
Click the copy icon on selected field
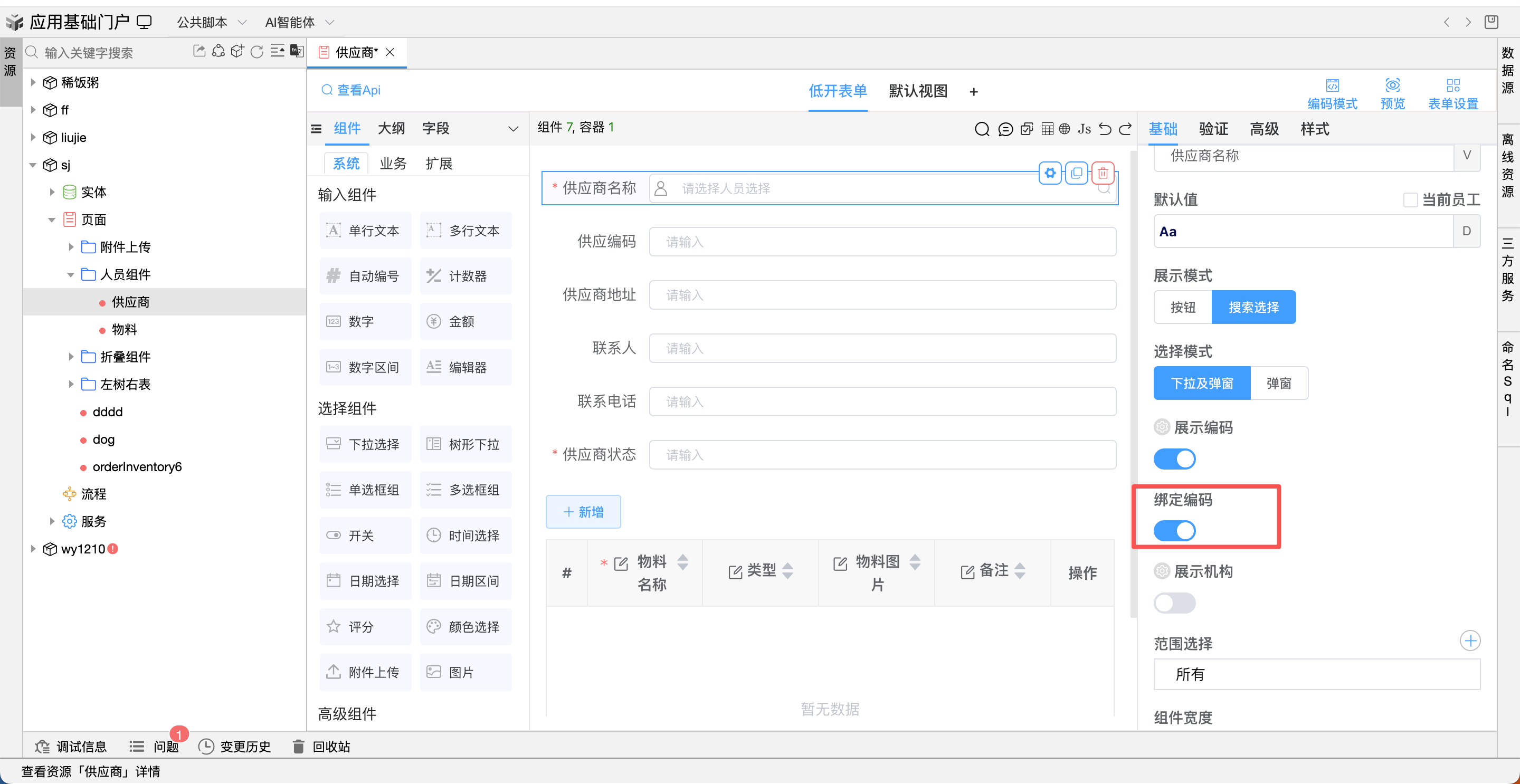pos(1076,173)
